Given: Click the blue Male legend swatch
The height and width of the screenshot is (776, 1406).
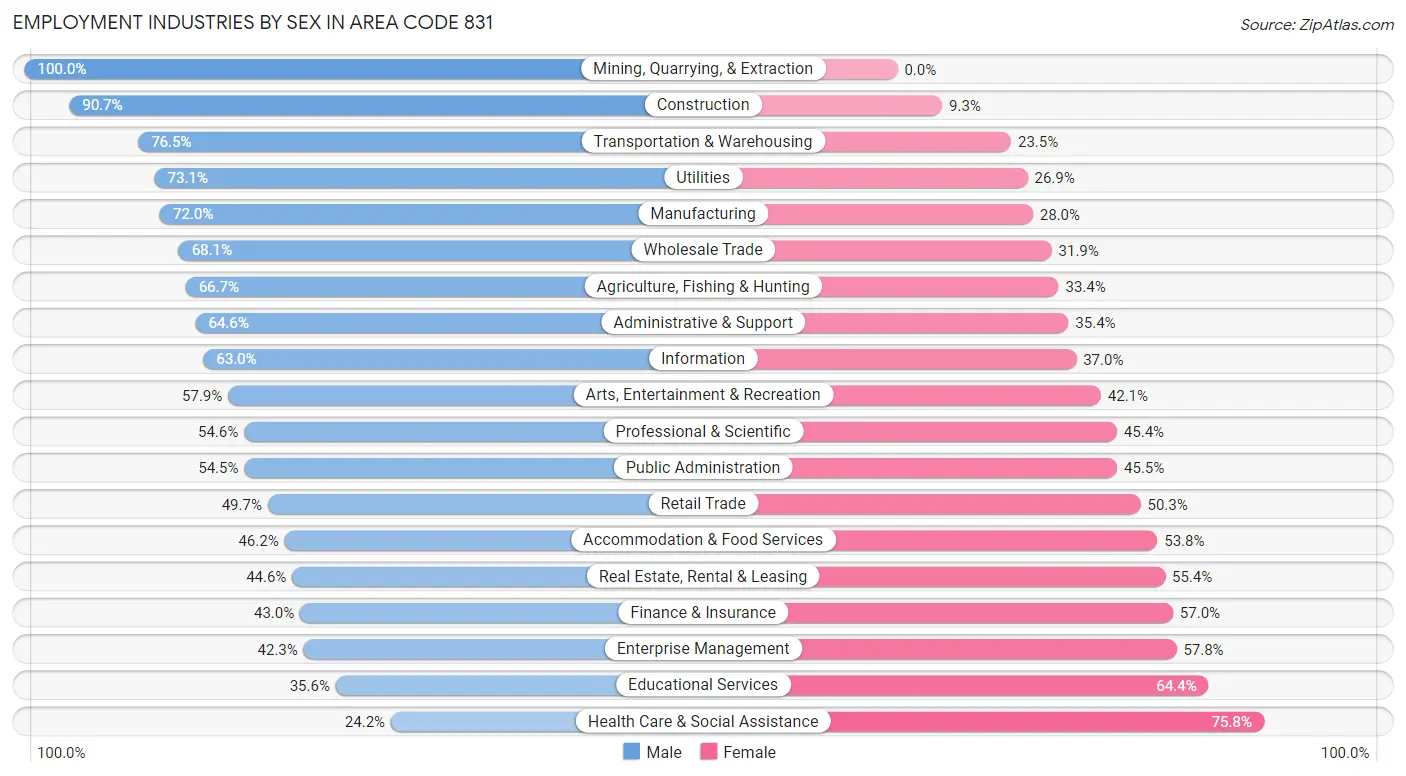Looking at the screenshot, I should 631,752.
